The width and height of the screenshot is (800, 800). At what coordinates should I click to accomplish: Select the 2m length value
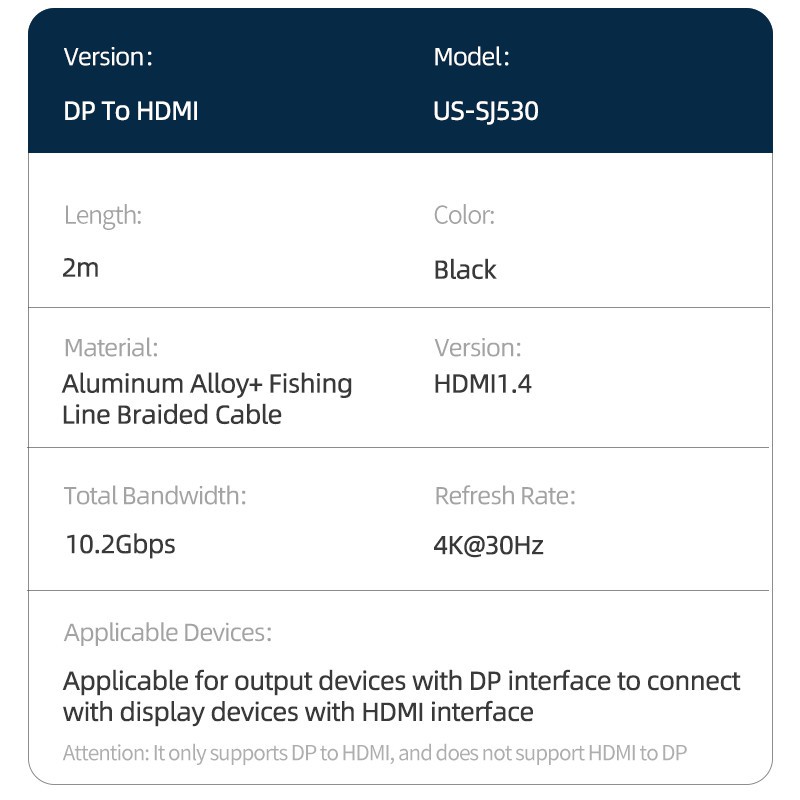[81, 268]
